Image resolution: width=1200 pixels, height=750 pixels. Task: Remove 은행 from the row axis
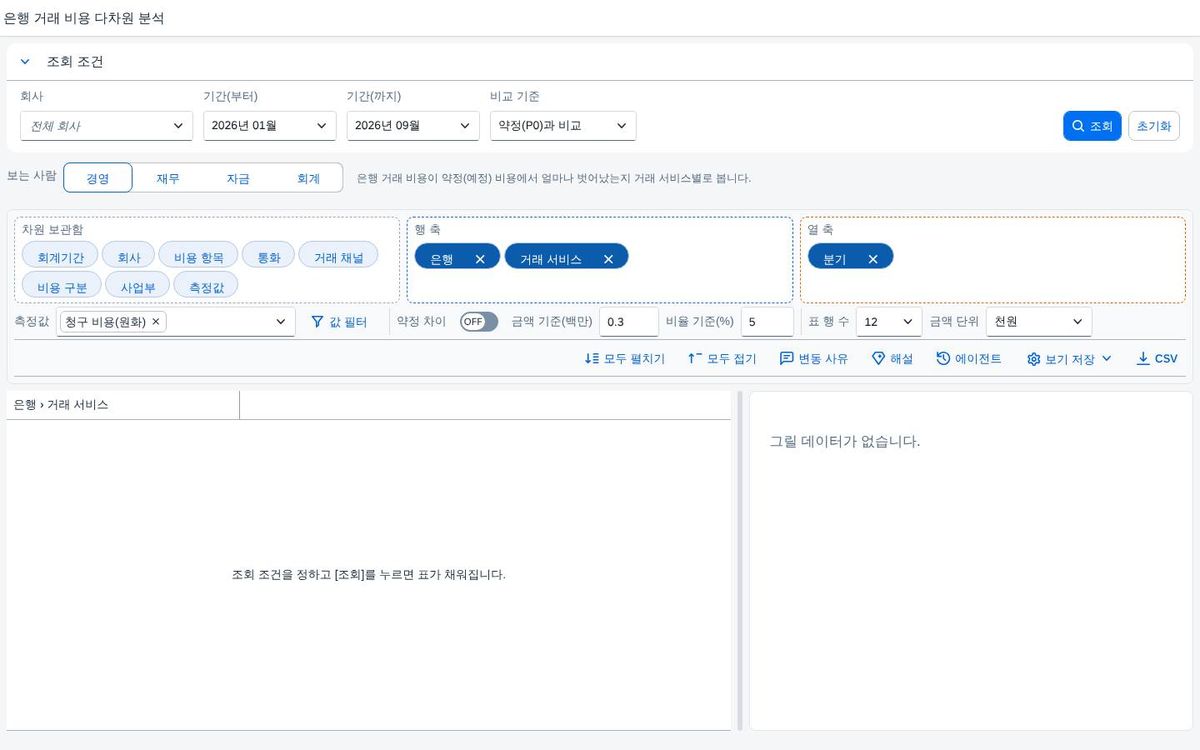coord(480,259)
